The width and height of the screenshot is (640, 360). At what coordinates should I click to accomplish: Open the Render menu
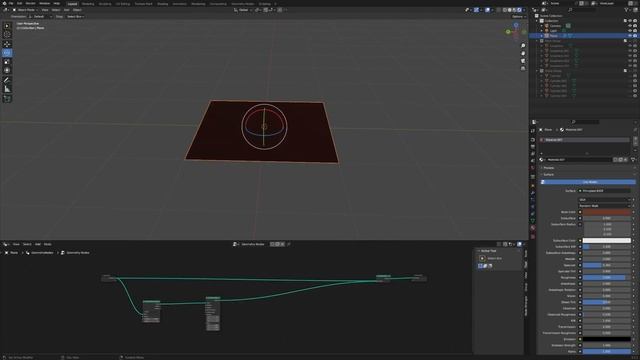(31, 3)
